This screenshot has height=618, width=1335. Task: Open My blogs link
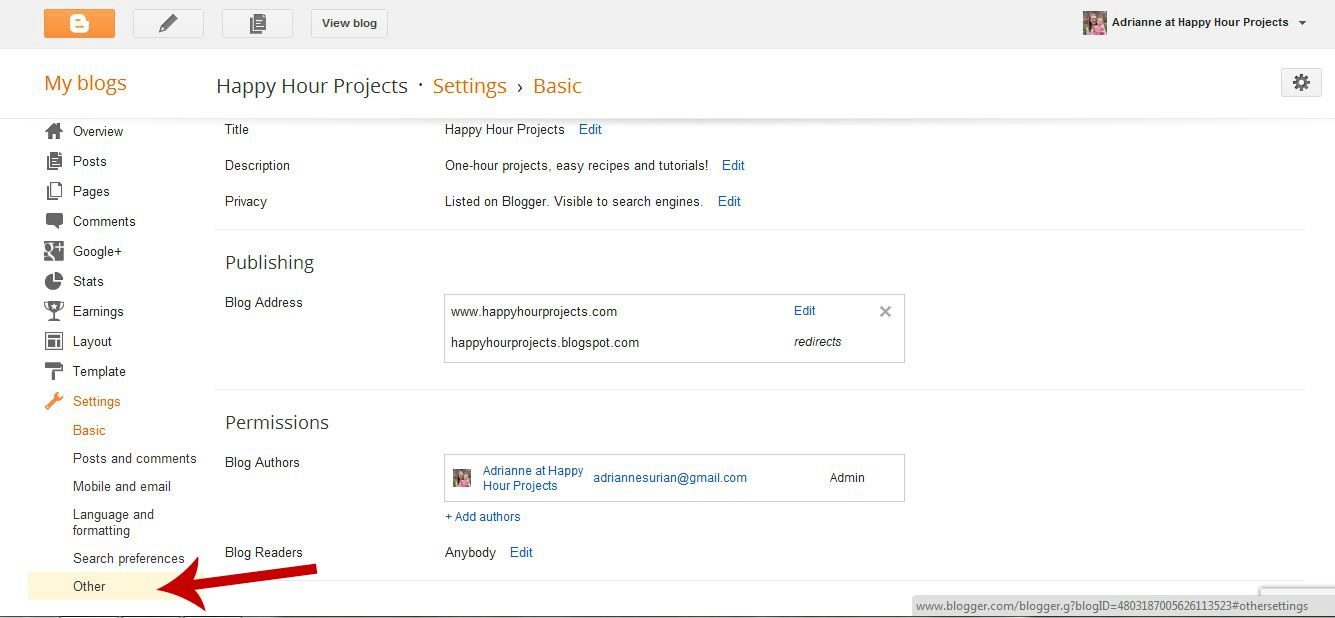click(x=85, y=83)
